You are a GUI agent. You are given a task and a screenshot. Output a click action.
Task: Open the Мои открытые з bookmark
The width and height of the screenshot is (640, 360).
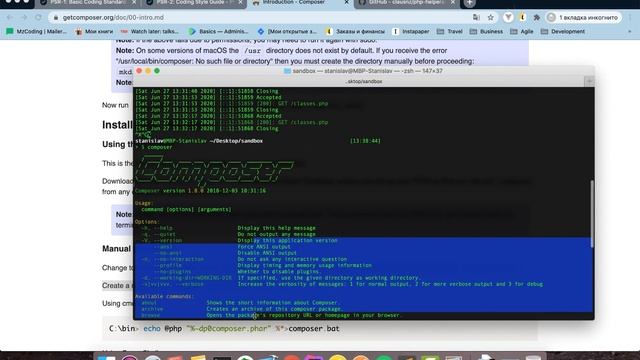[x=287, y=31]
